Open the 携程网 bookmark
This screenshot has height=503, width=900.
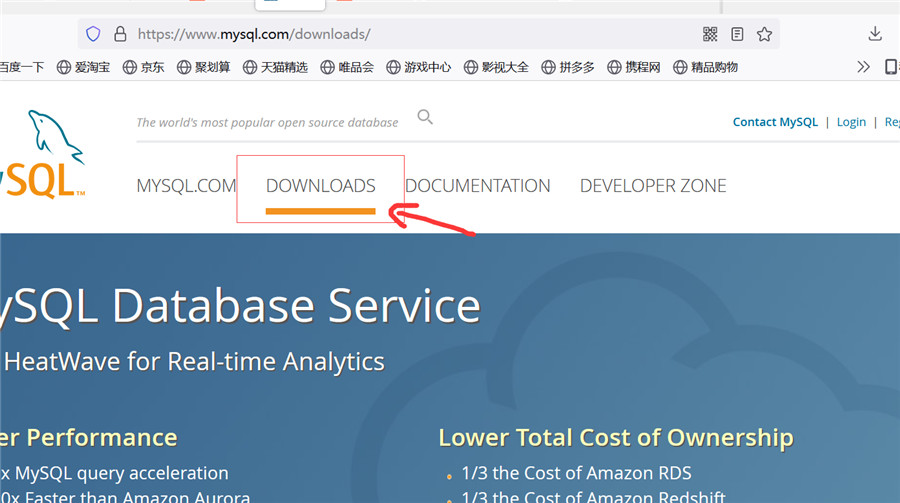pyautogui.click(x=634, y=67)
